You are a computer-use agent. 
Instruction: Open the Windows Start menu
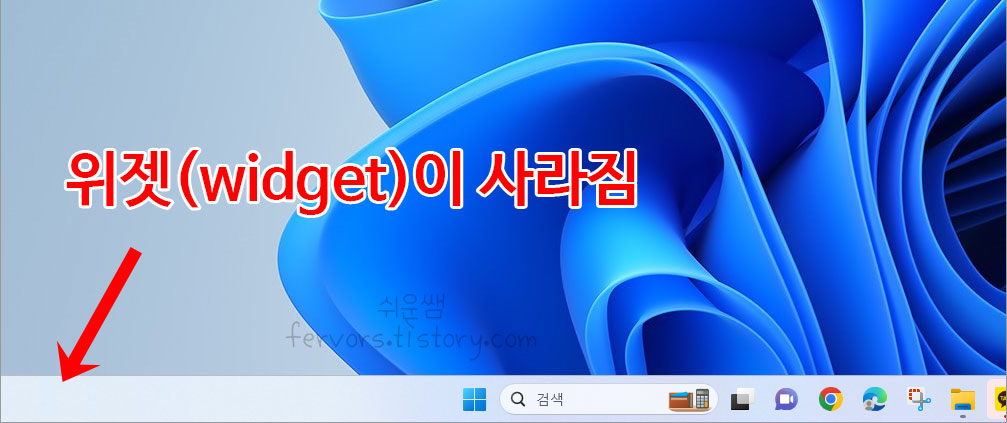(475, 399)
